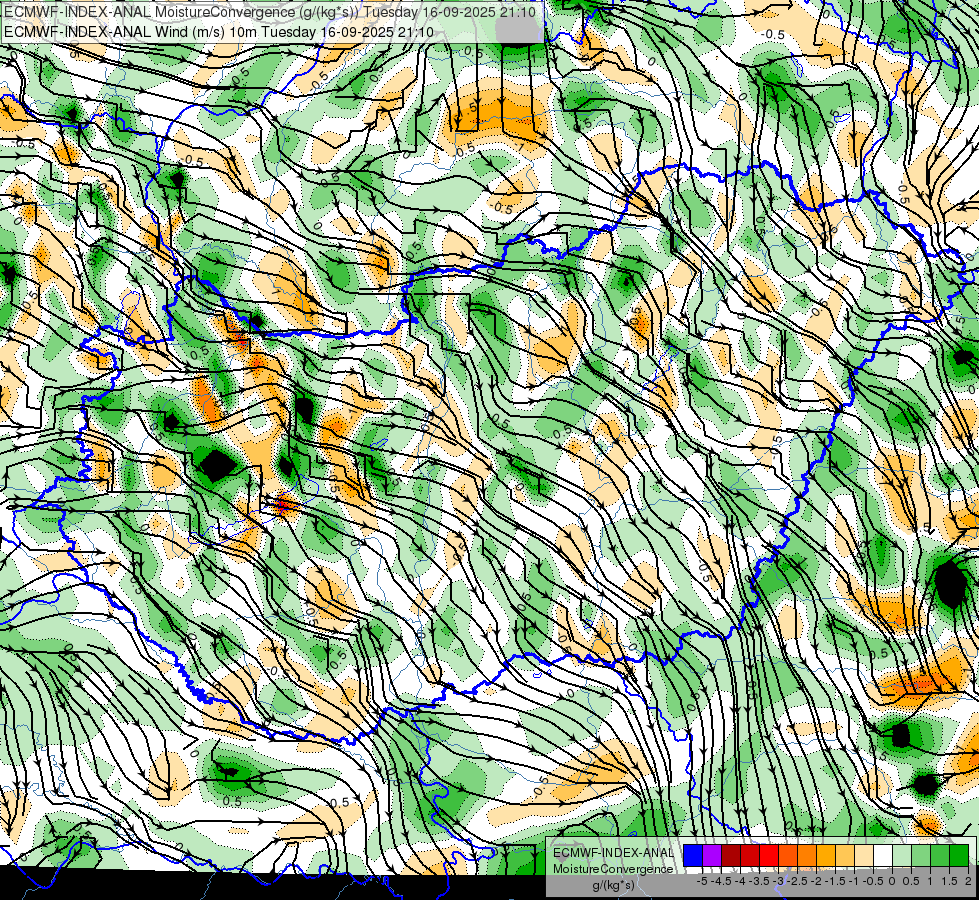Viewport: 979px width, 900px height.
Task: Click the 2 tick value on legend
Action: 968,881
